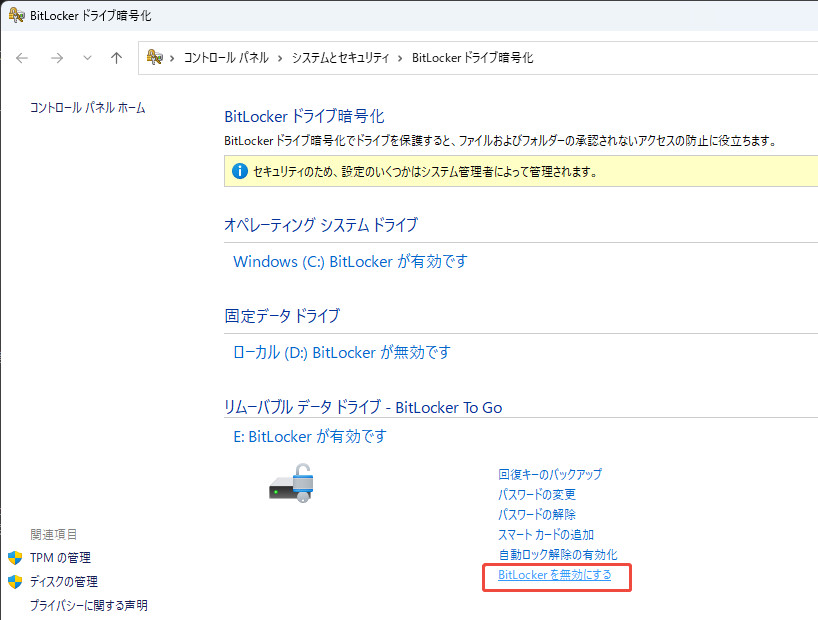Image resolution: width=818 pixels, height=620 pixels.
Task: Open スマート カードの追加 link
Action: 546,534
